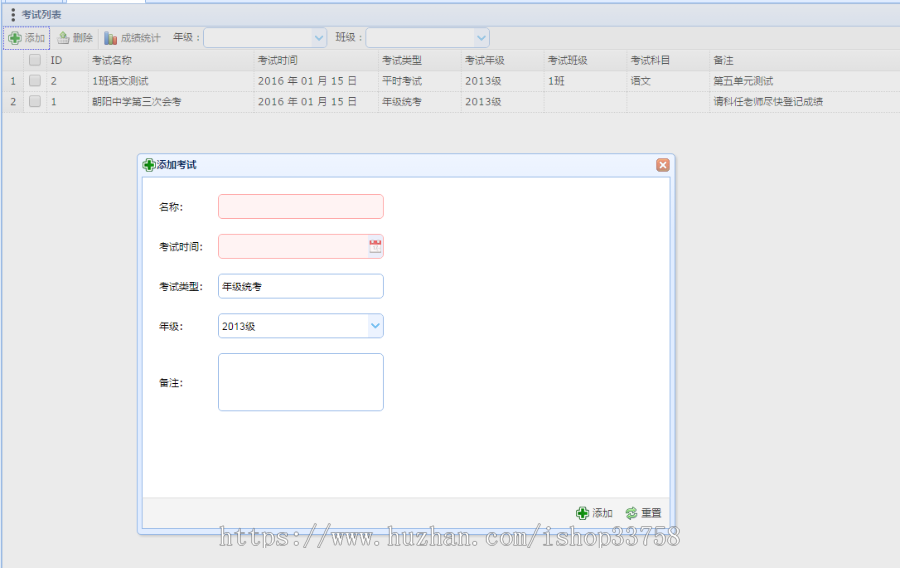Screen dimensions: 900x568
Task: Click the 考试科目 column header
Action: (x=668, y=60)
